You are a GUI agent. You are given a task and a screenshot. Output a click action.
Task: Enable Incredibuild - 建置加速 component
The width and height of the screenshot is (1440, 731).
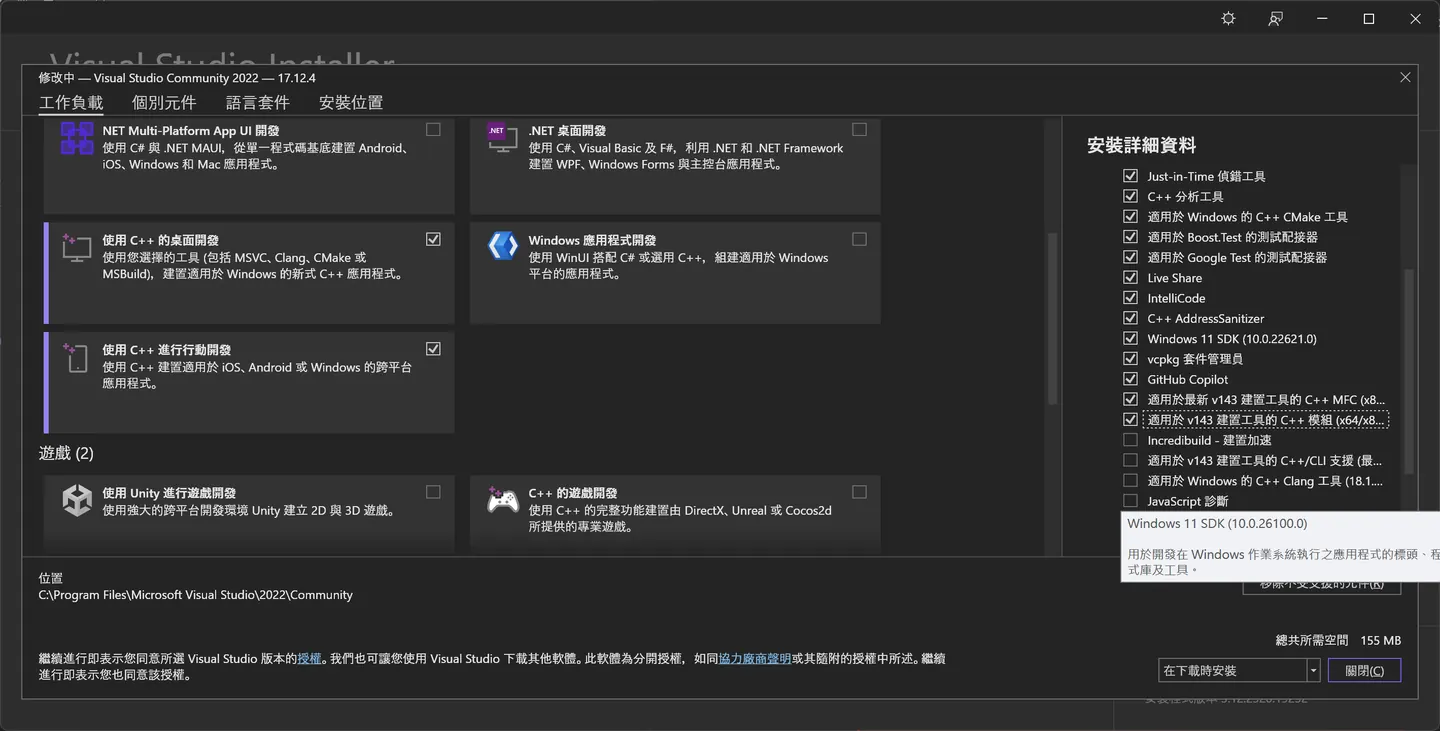(1130, 440)
